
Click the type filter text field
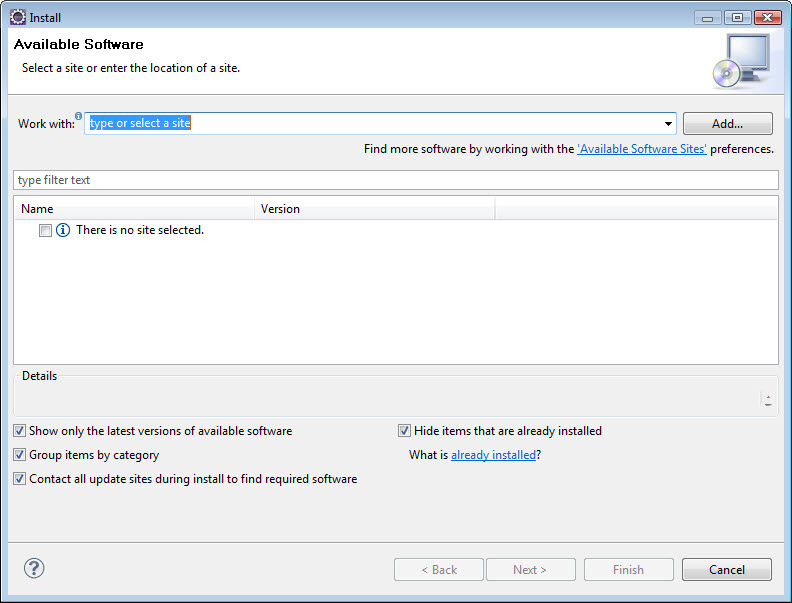395,180
